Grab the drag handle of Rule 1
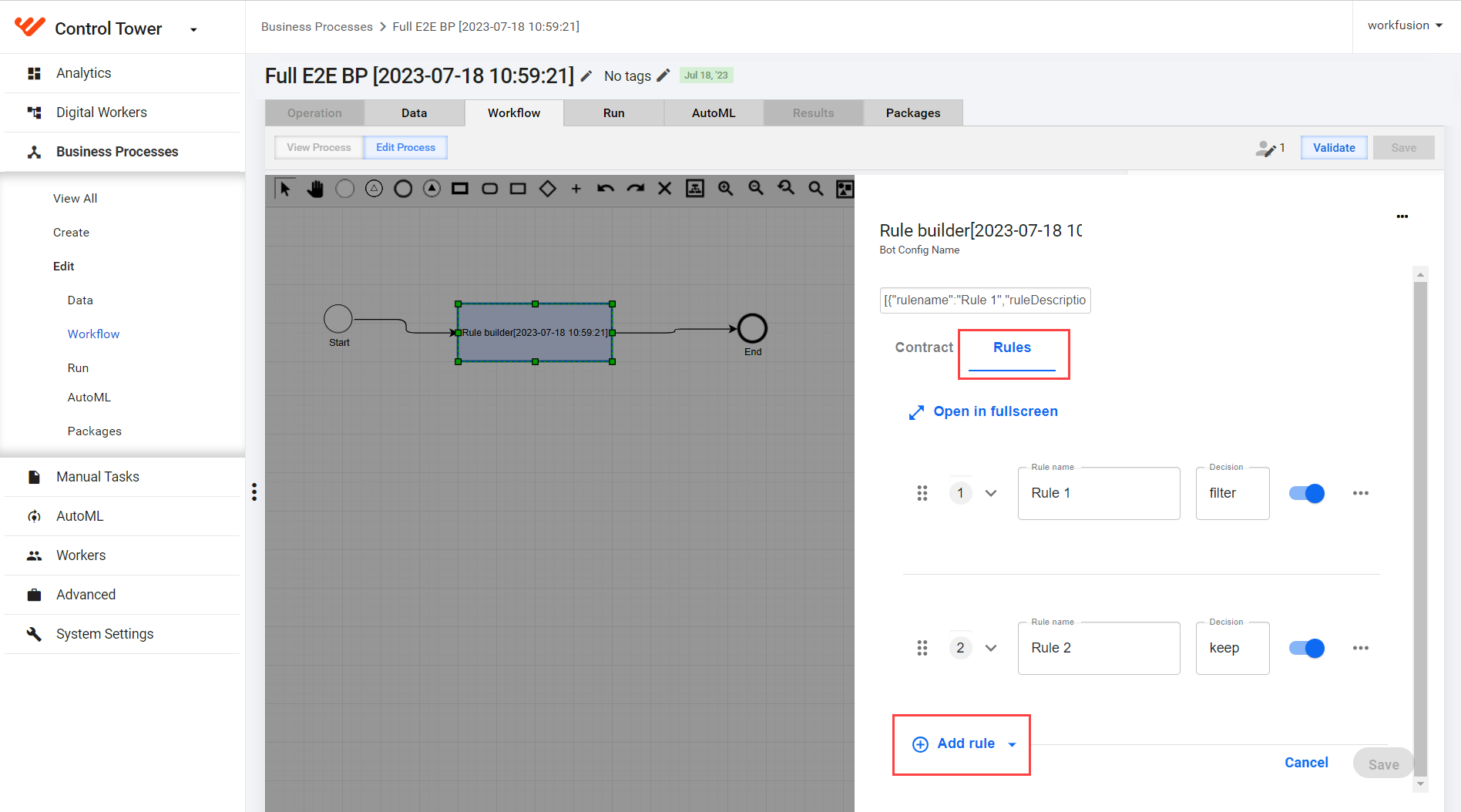 click(x=922, y=493)
